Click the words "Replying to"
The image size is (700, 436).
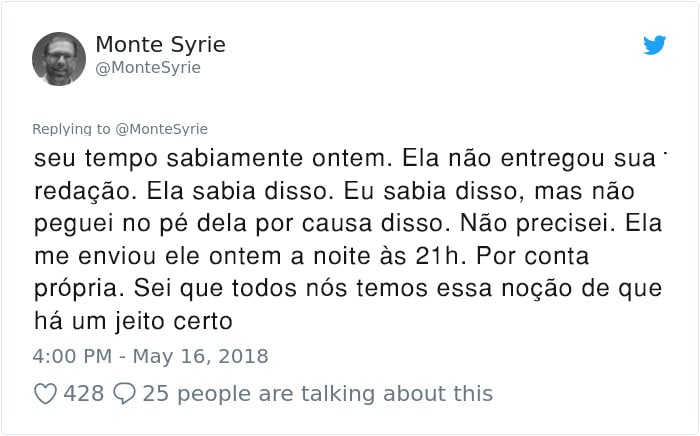pyautogui.click(x=71, y=129)
